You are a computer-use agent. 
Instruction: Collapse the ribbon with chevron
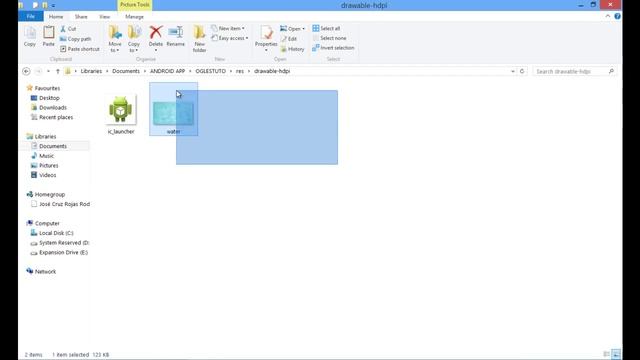pos(608,16)
